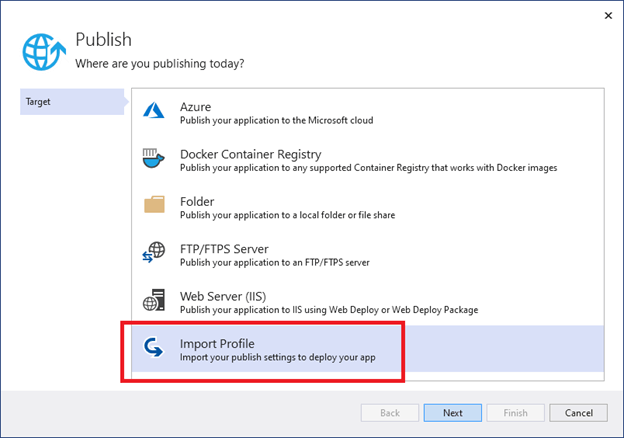624x438 pixels.
Task: Pick the Folder publish target label
Action: tap(197, 200)
